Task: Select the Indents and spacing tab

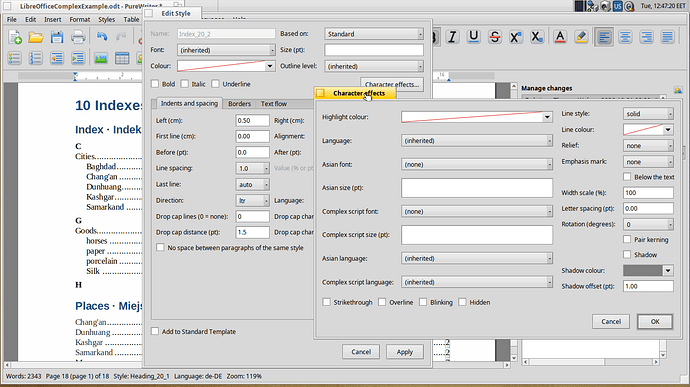Action: [189, 103]
